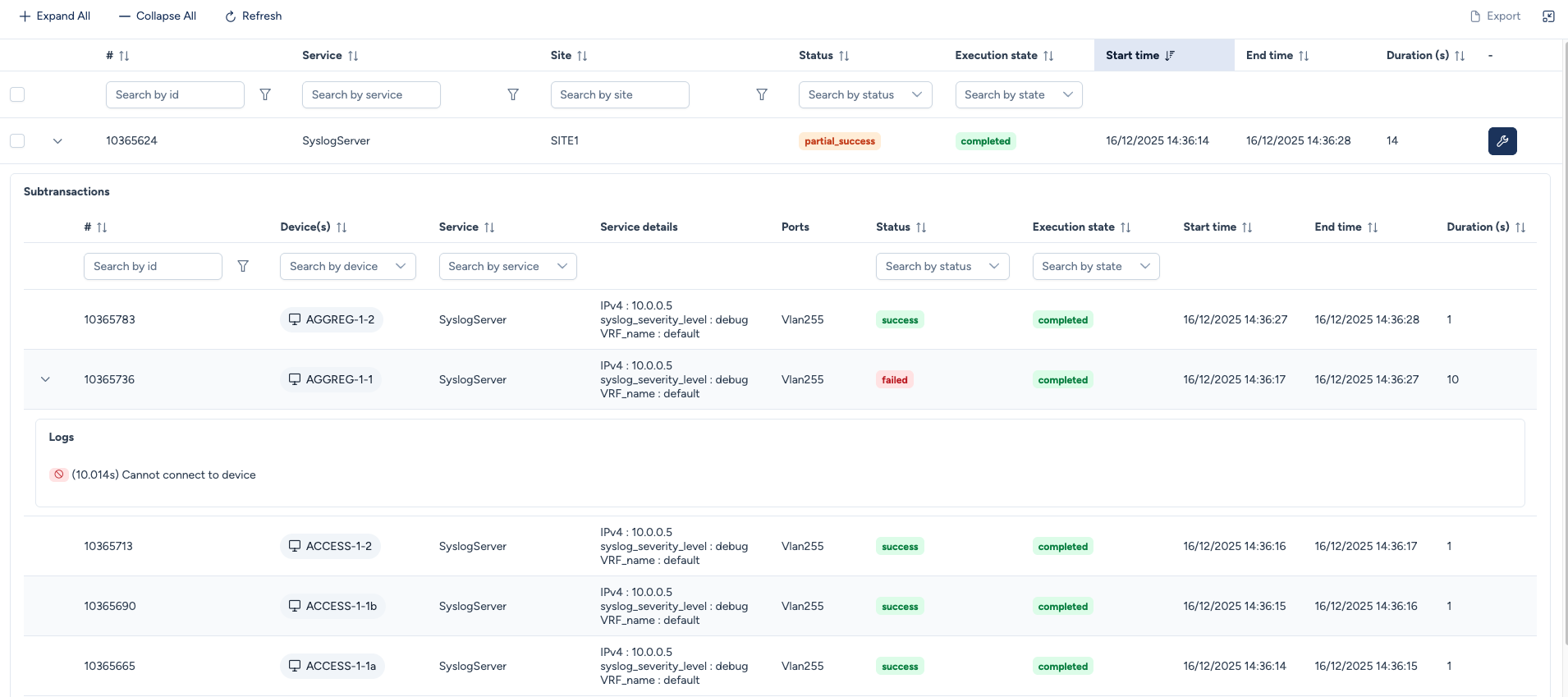Viewport: 1568px width, 697px height.
Task: Click the fullscreen icon at top right
Action: pyautogui.click(x=1548, y=16)
